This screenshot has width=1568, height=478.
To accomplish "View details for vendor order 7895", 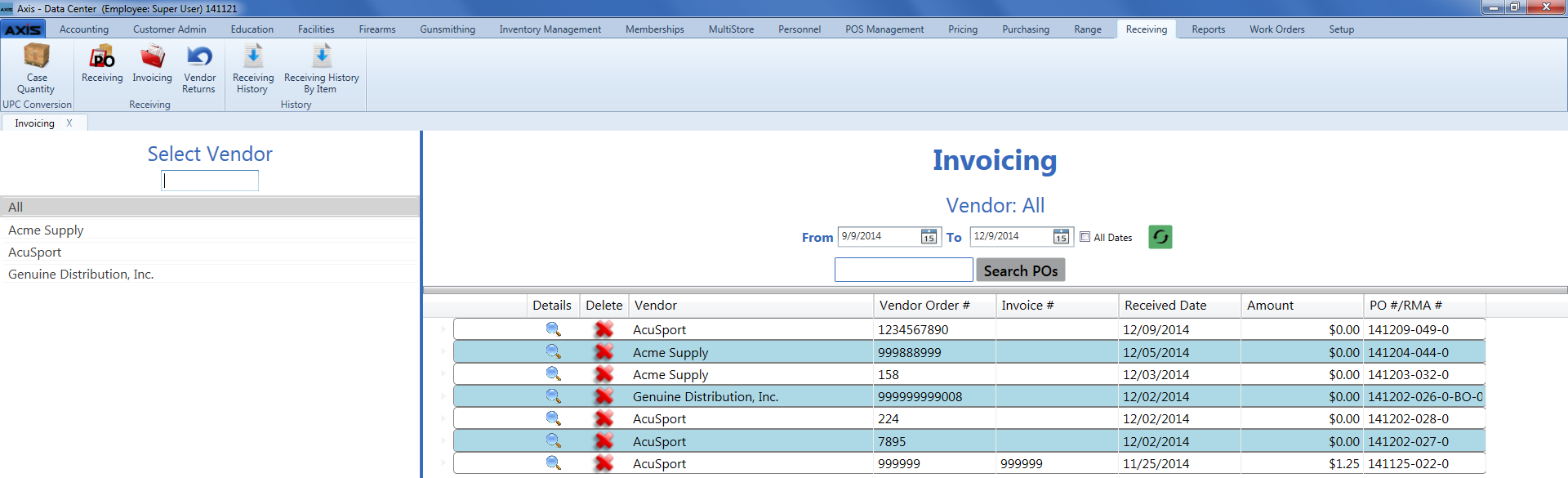I will pyautogui.click(x=553, y=440).
